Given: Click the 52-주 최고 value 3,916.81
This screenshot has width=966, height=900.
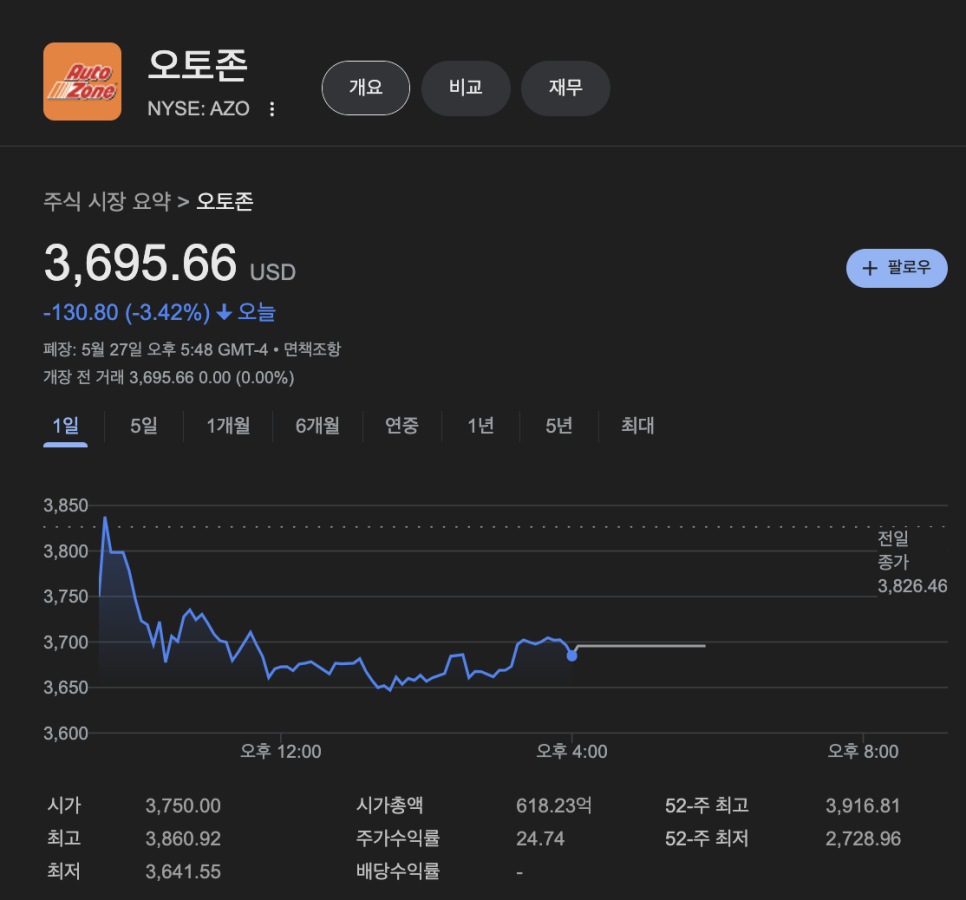Looking at the screenshot, I should (862, 806).
